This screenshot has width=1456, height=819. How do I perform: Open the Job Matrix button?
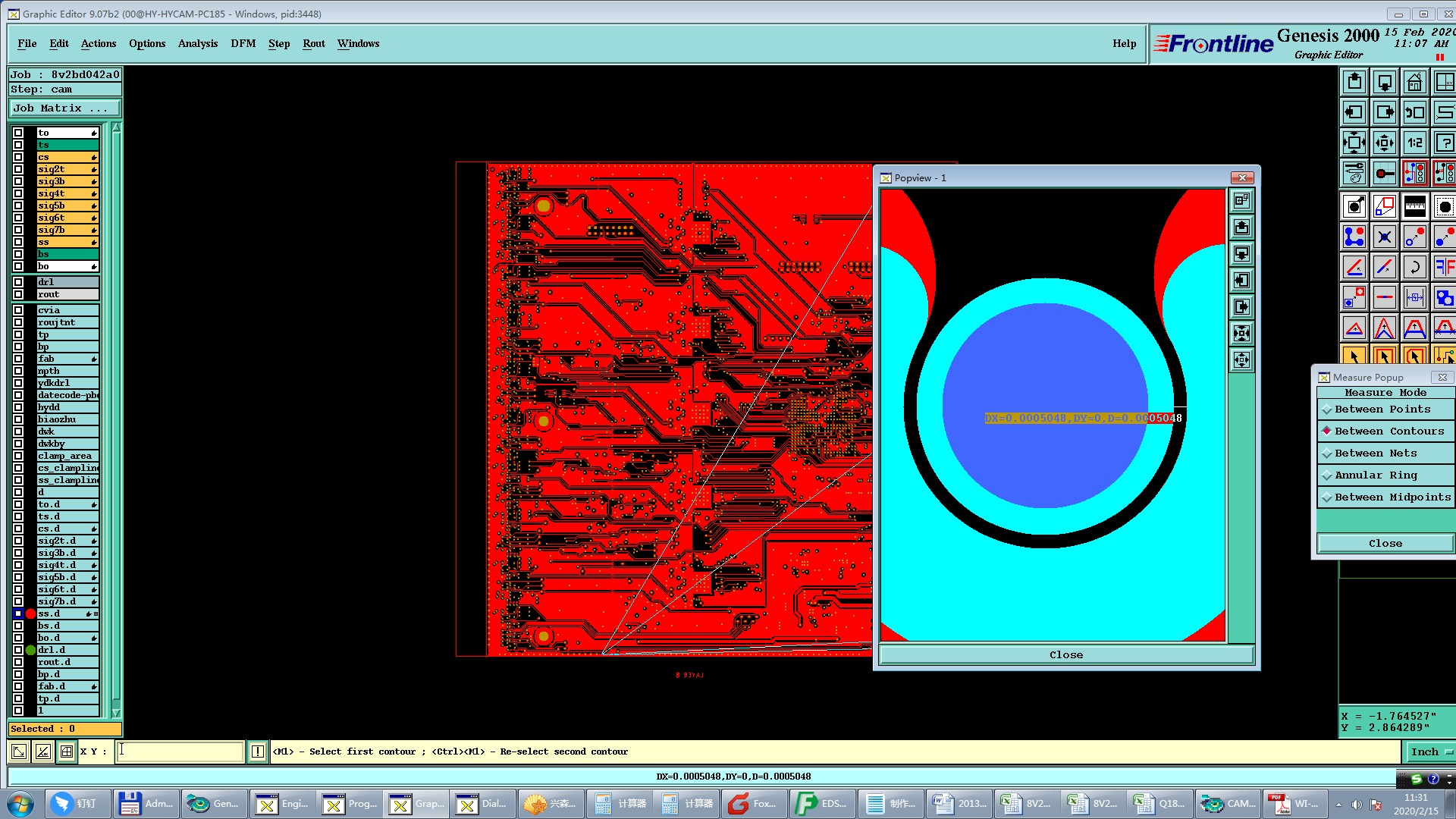64,108
